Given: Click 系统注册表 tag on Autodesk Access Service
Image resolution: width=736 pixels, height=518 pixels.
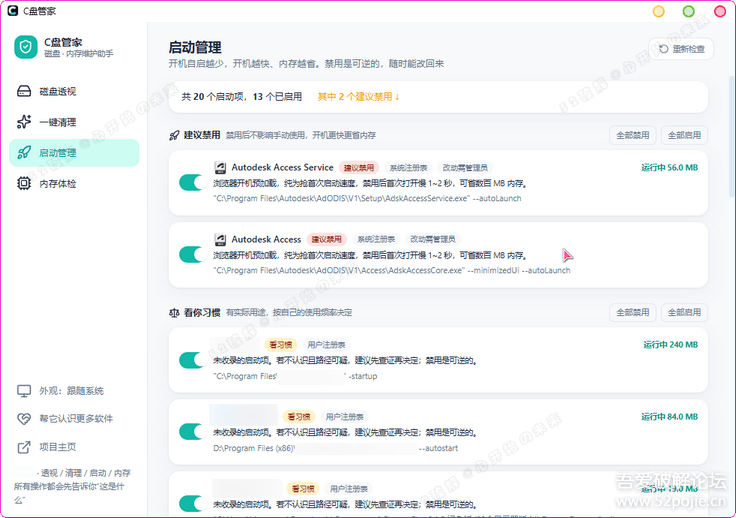Looking at the screenshot, I should coord(408,168).
